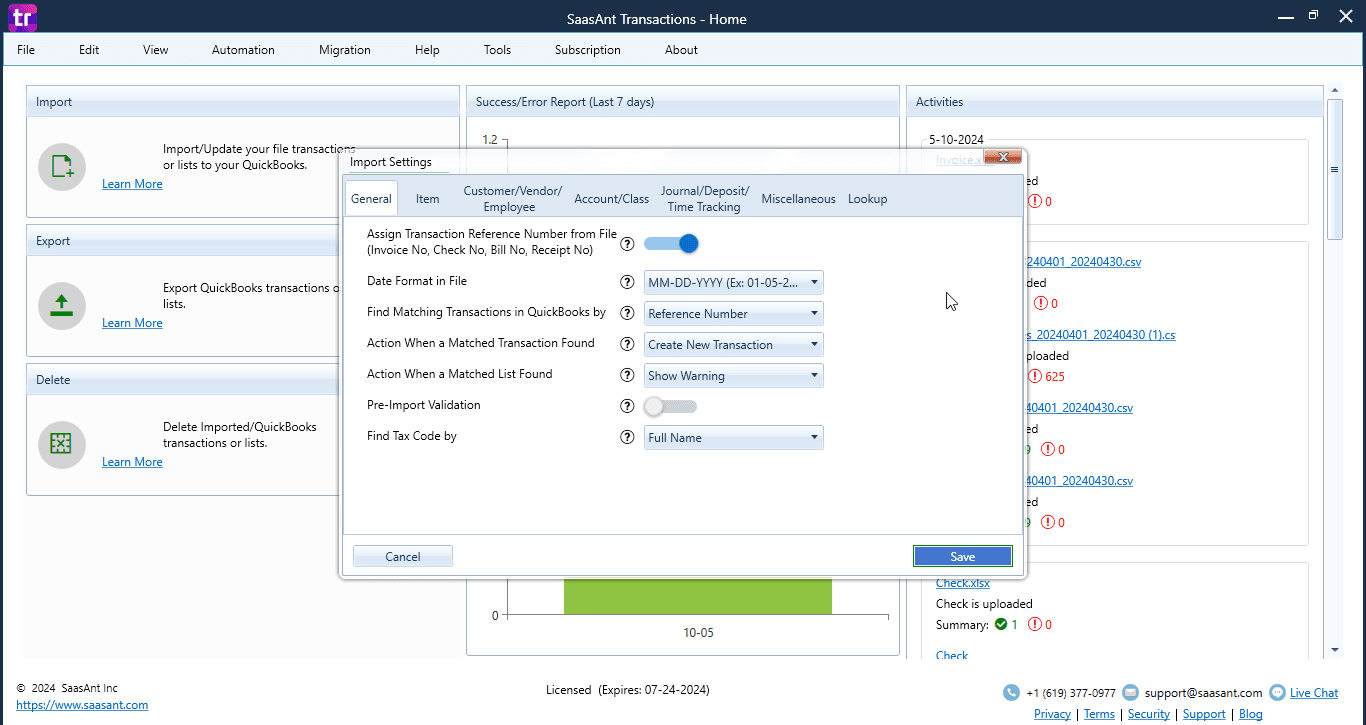Click help icon beside Date Format in File
The width and height of the screenshot is (1366, 725).
[x=627, y=282]
